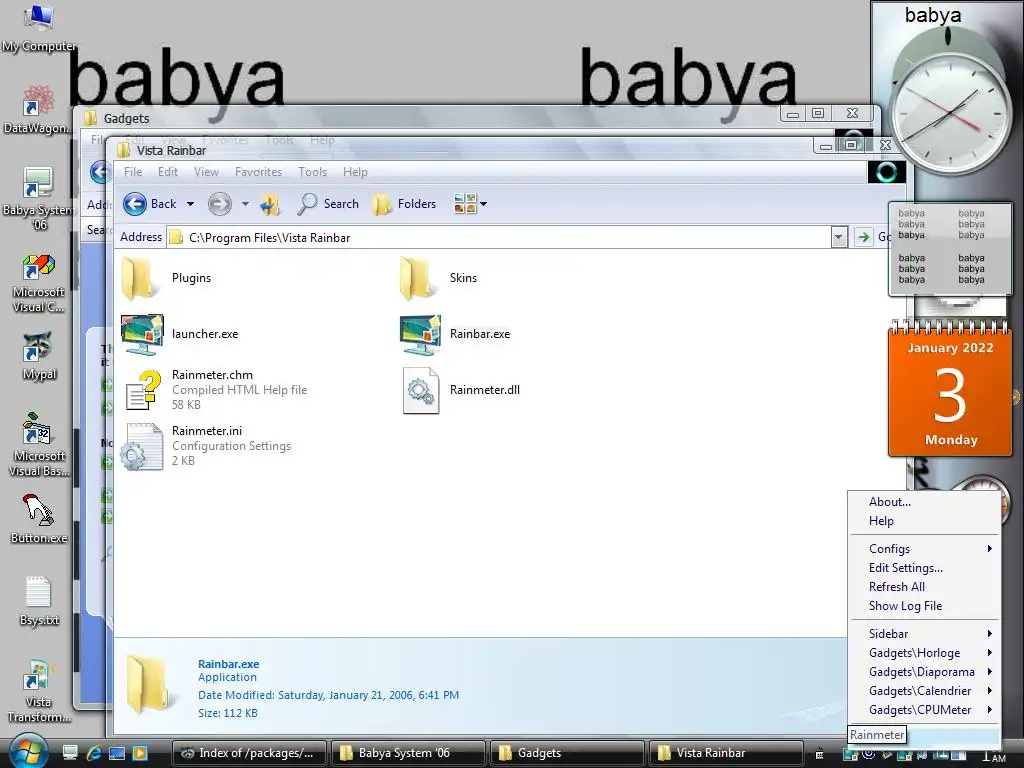The height and width of the screenshot is (768, 1024).
Task: Click the address path field
Action: pyautogui.click(x=499, y=238)
